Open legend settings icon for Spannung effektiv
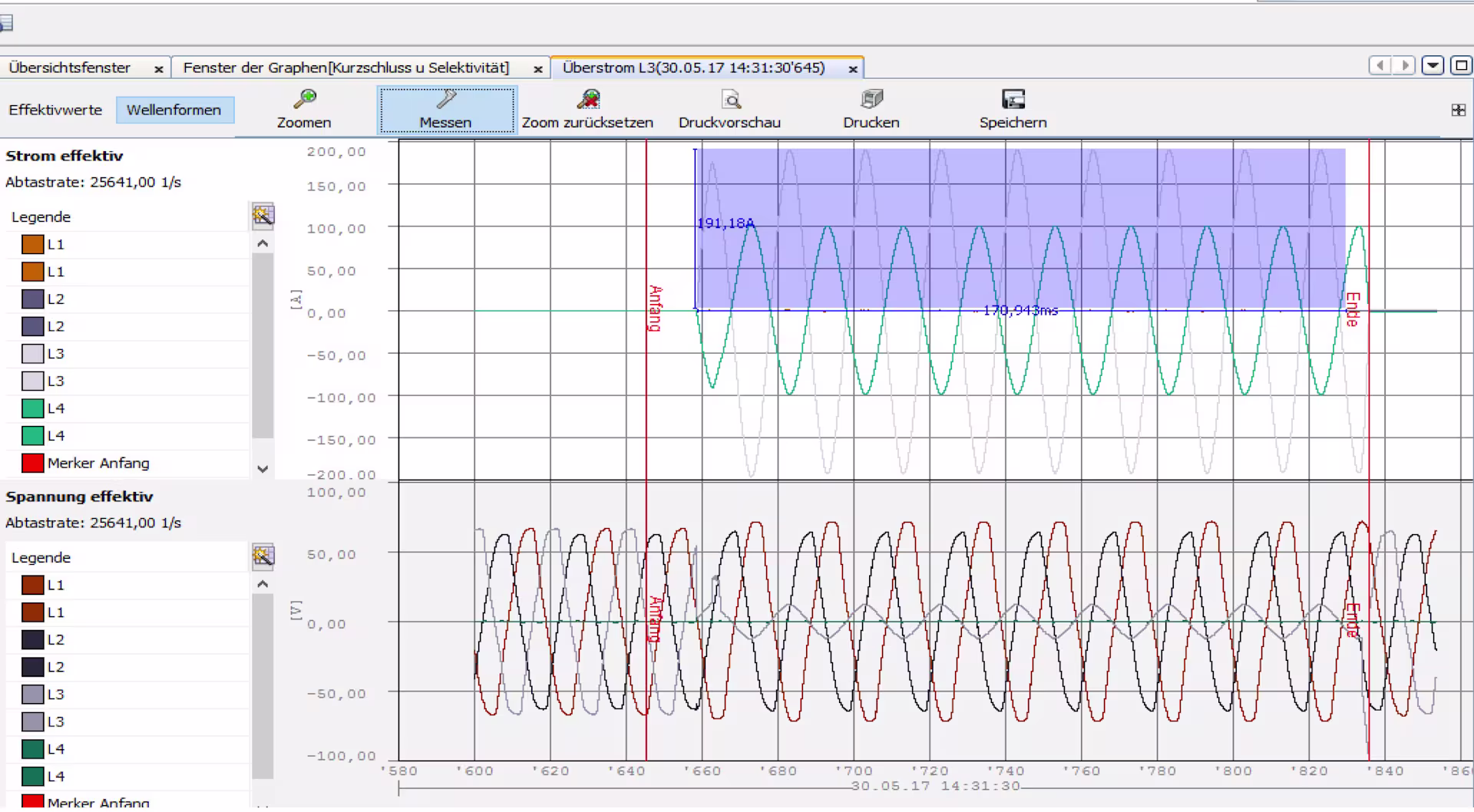Viewport: 1474px width, 812px height. pyautogui.click(x=263, y=556)
